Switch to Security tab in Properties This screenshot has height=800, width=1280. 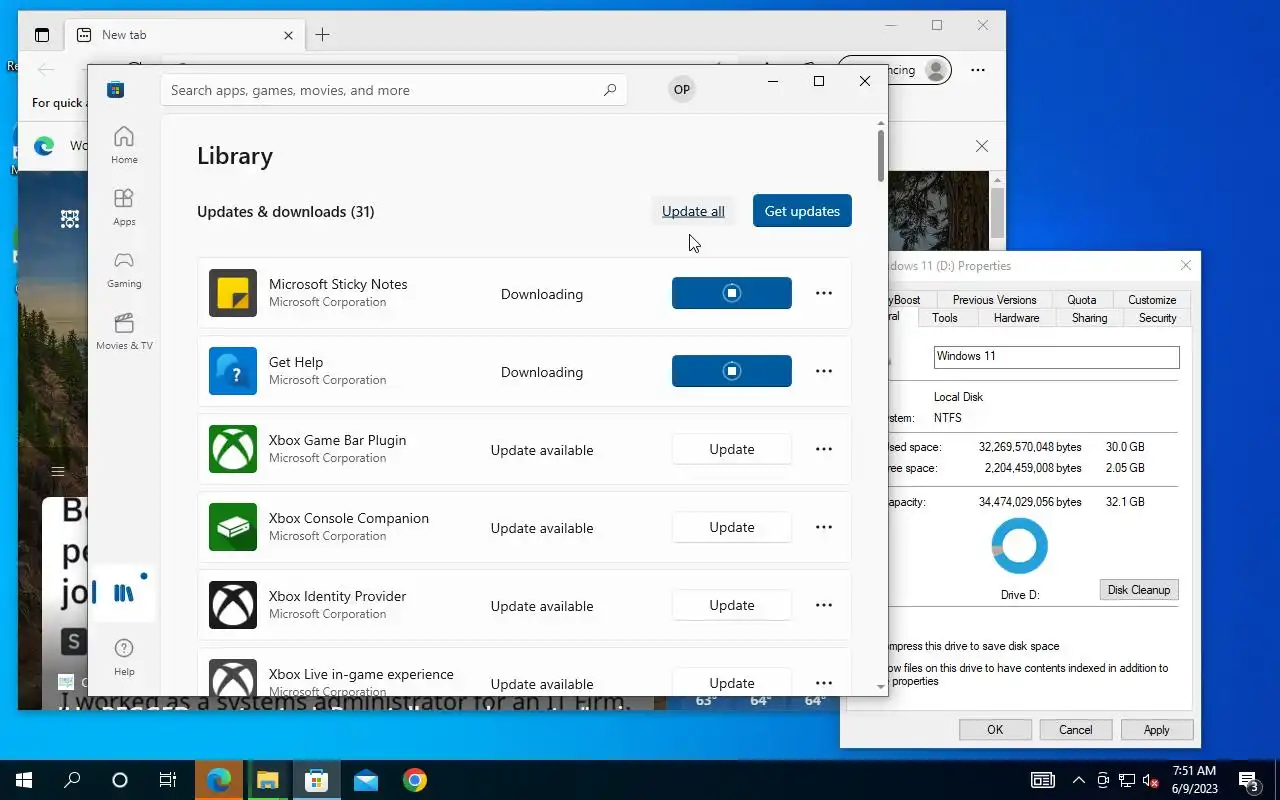pos(1157,318)
